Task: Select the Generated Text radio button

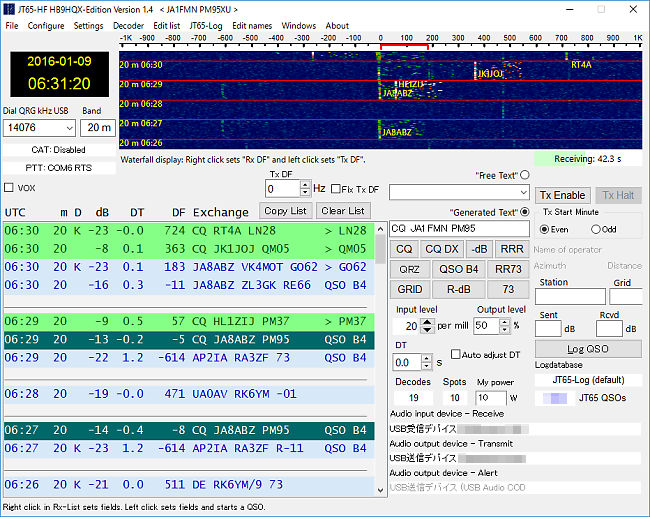Action: pos(525,212)
